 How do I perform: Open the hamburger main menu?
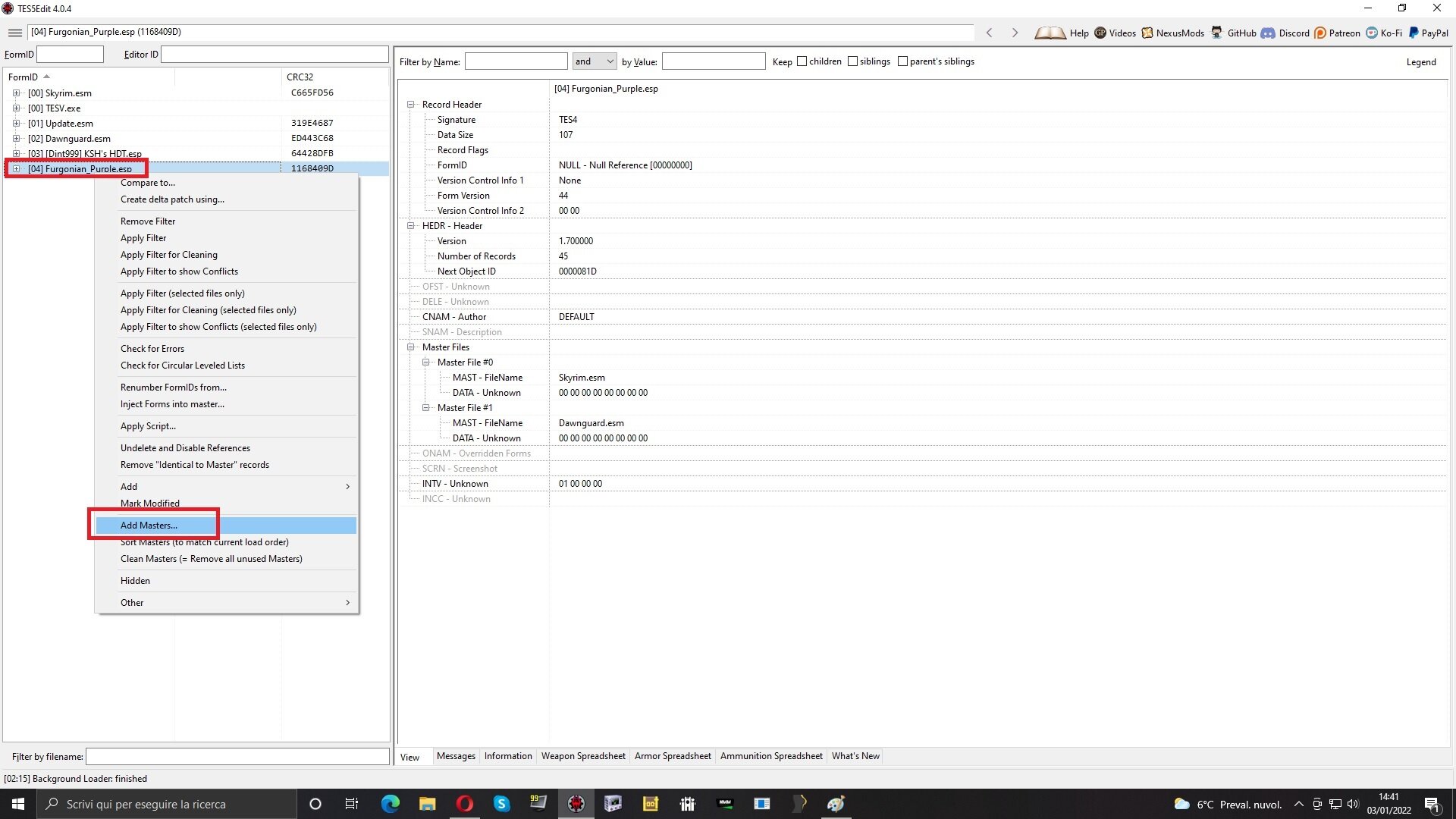pos(15,33)
